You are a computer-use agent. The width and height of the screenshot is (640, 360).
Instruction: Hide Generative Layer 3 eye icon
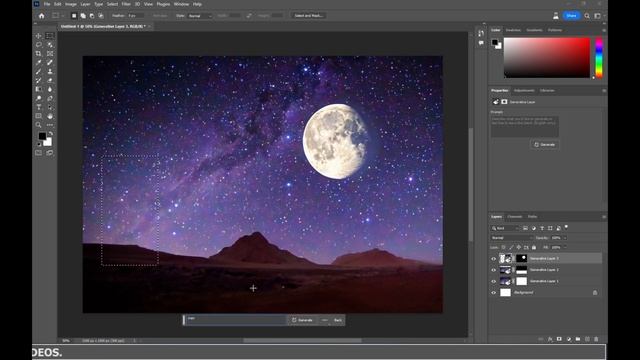click(x=493, y=258)
